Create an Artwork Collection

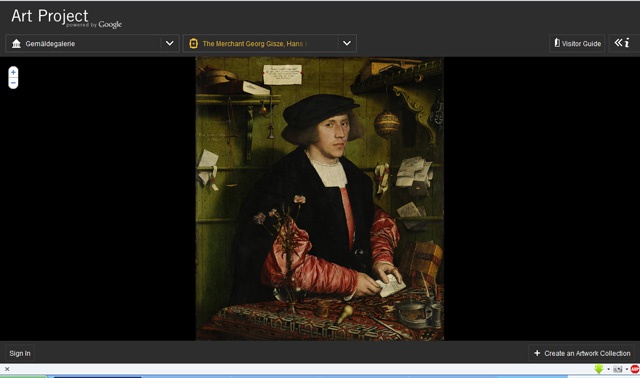point(582,353)
